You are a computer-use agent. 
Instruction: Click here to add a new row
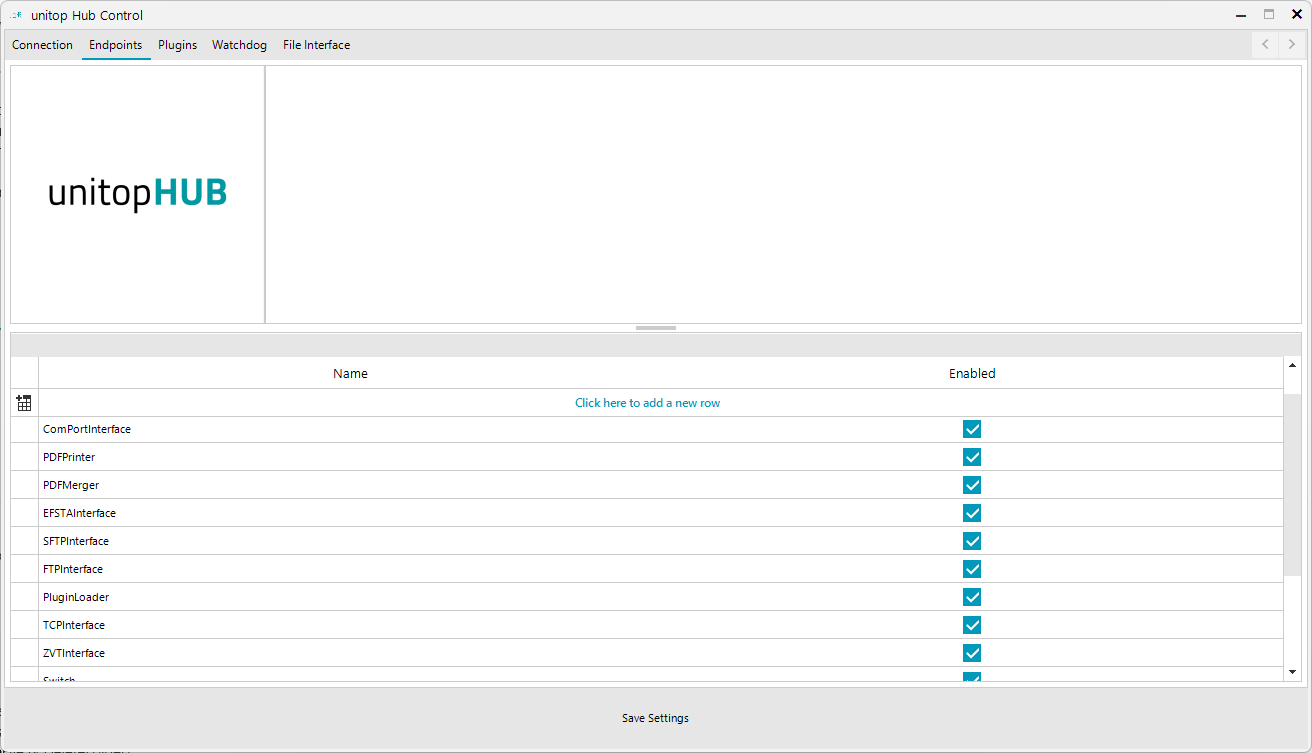pos(648,402)
